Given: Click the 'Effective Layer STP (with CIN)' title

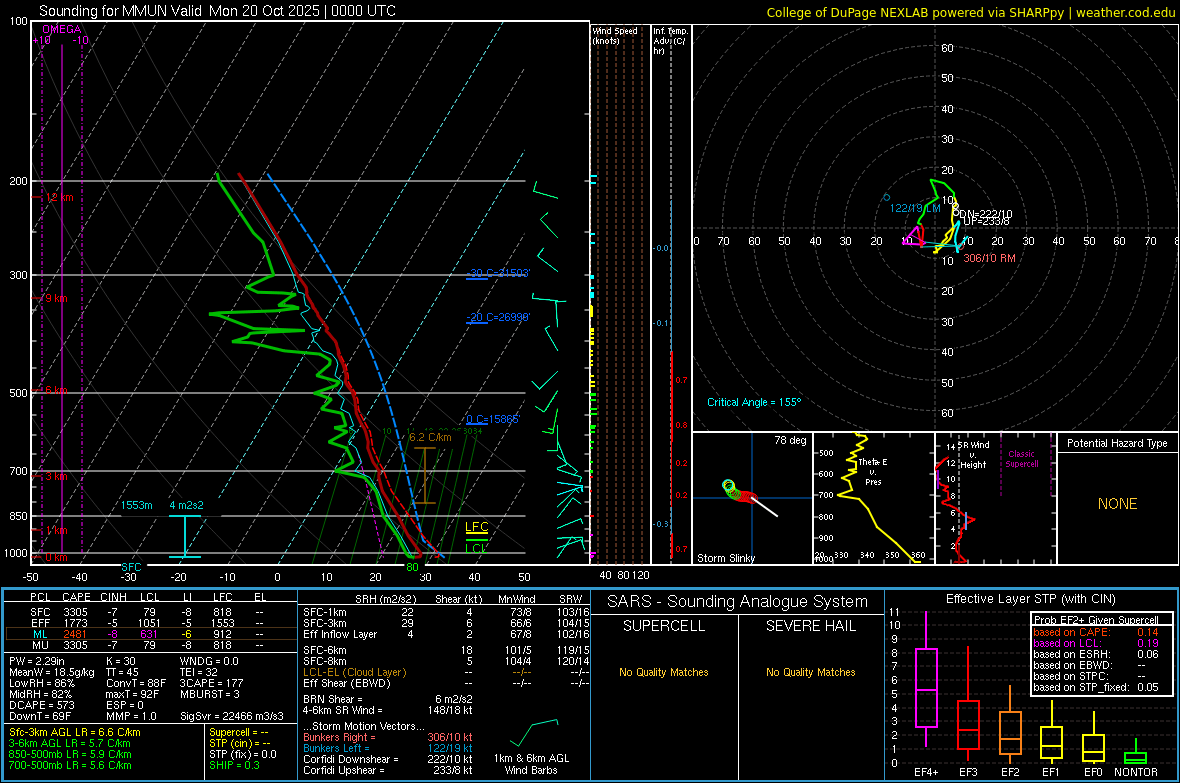Looking at the screenshot, I should coord(1031,599).
